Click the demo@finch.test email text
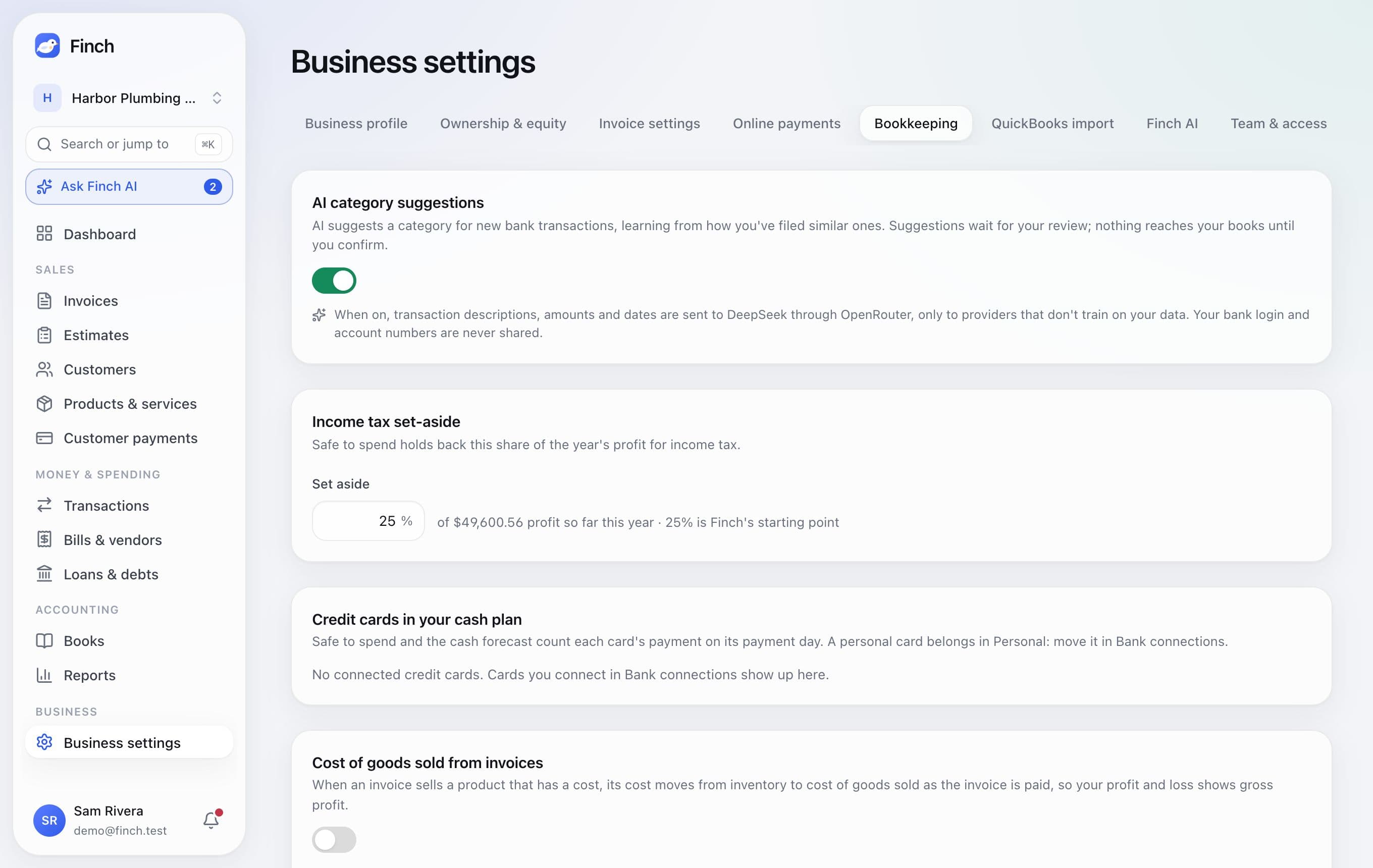Viewport: 1373px width, 868px height. [x=120, y=830]
